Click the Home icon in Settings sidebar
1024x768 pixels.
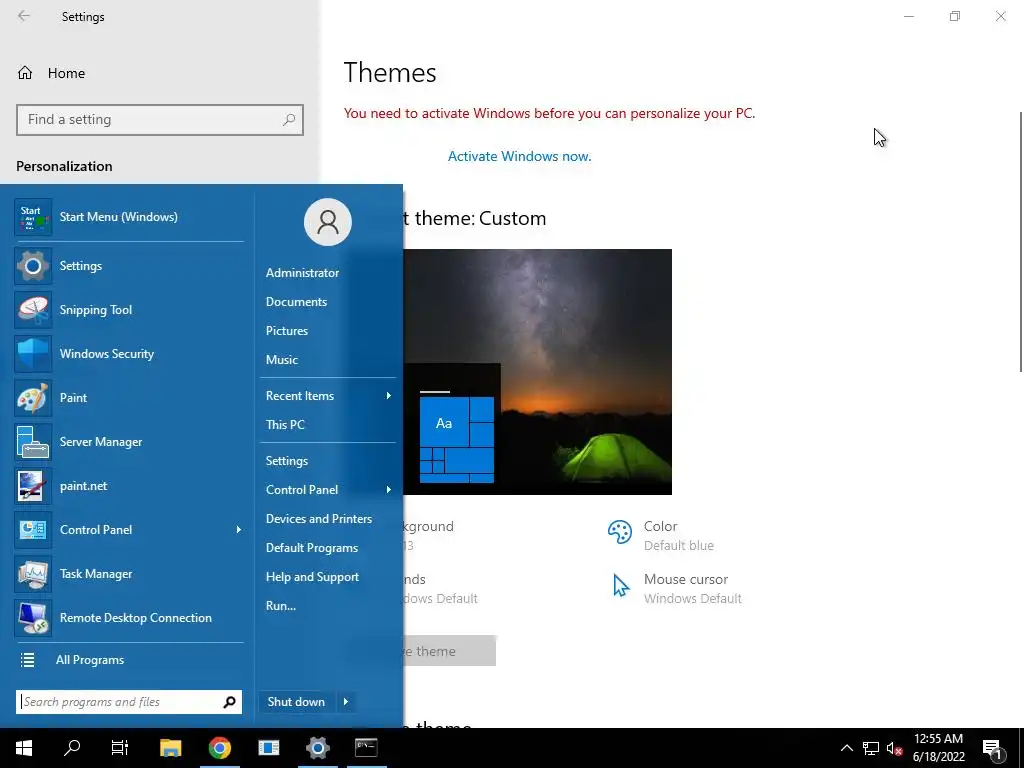(25, 73)
